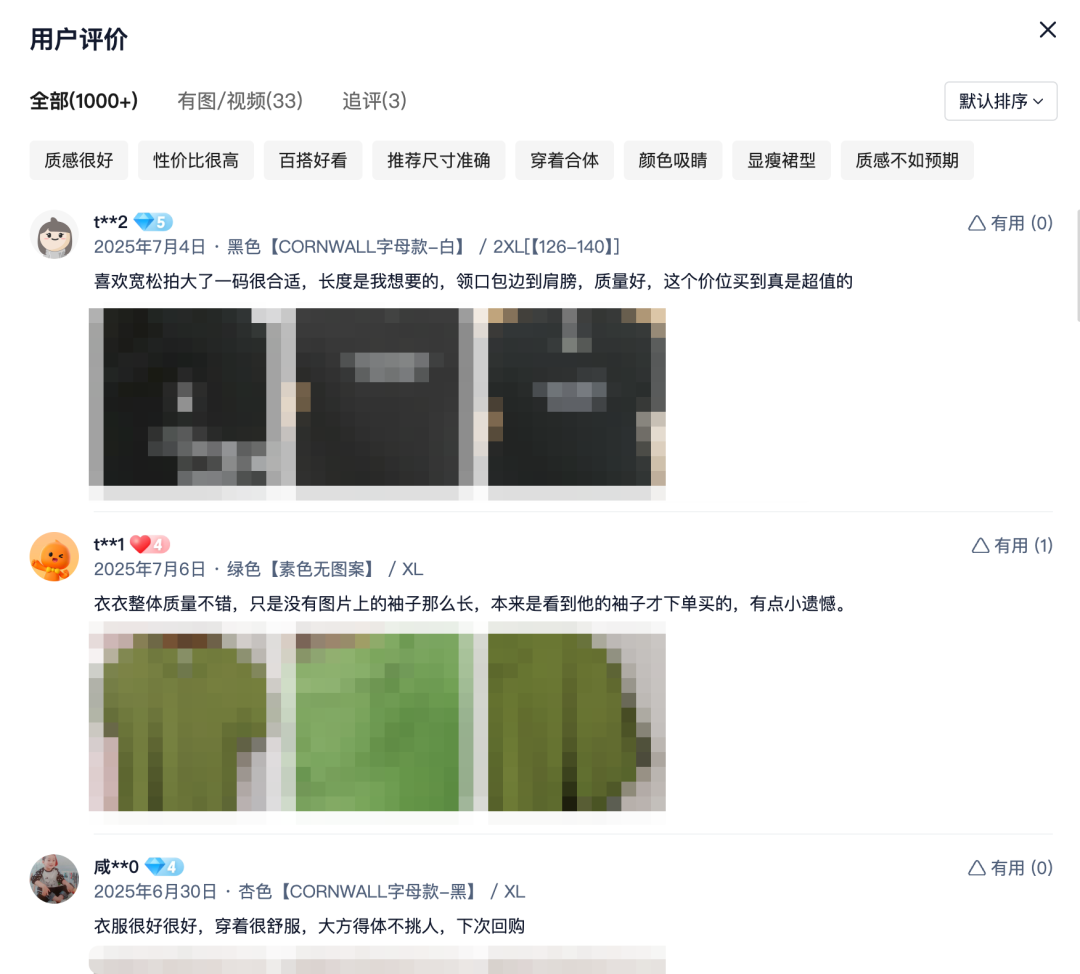Click the username t**2
The image size is (1080, 974).
point(110,222)
